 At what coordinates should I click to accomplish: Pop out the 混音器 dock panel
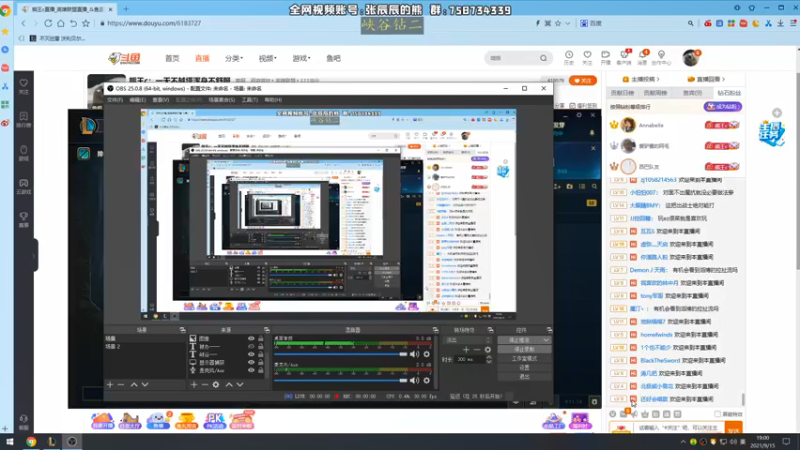click(435, 330)
